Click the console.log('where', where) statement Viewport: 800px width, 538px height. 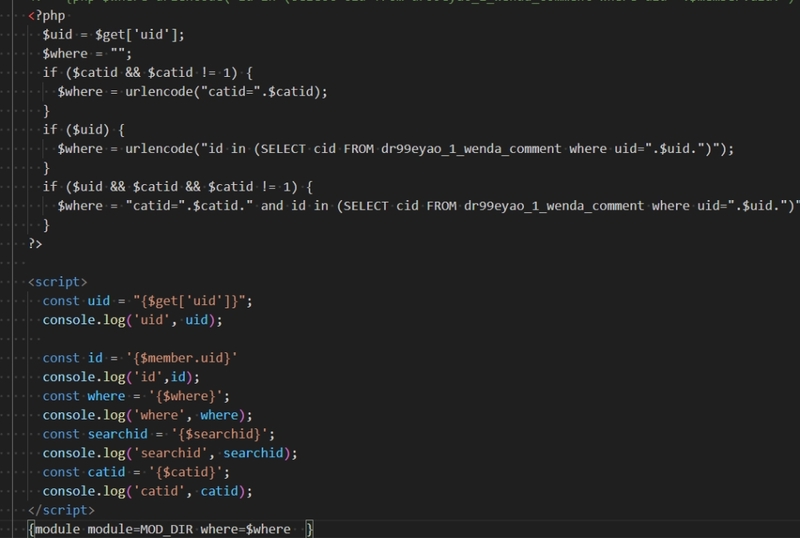(x=148, y=415)
